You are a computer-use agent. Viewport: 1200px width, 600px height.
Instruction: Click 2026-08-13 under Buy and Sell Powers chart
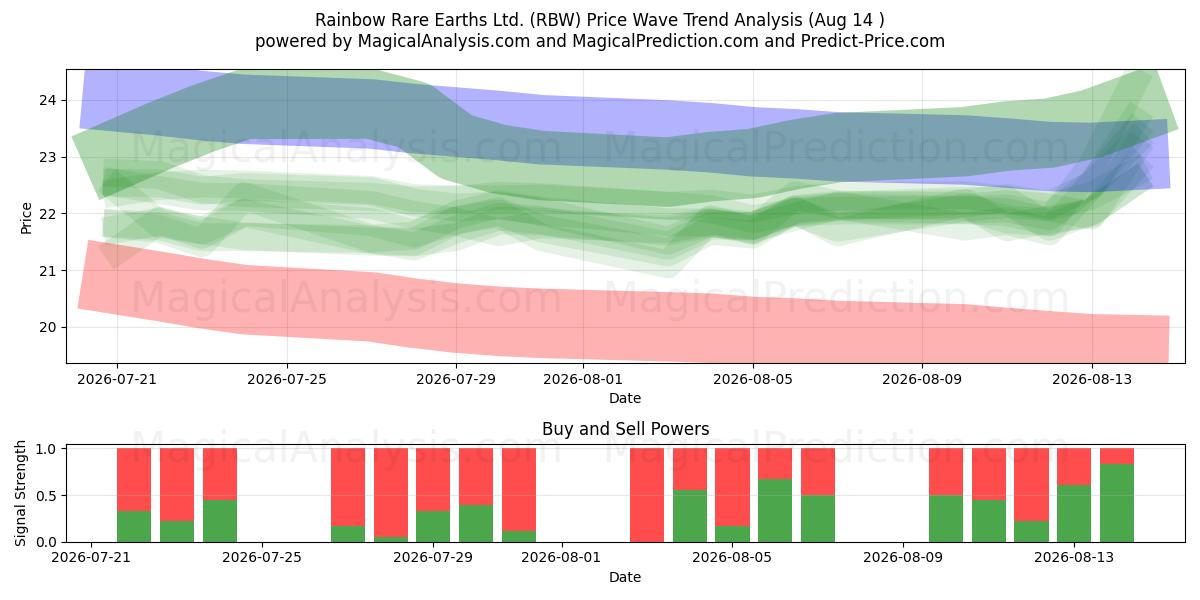[1075, 559]
